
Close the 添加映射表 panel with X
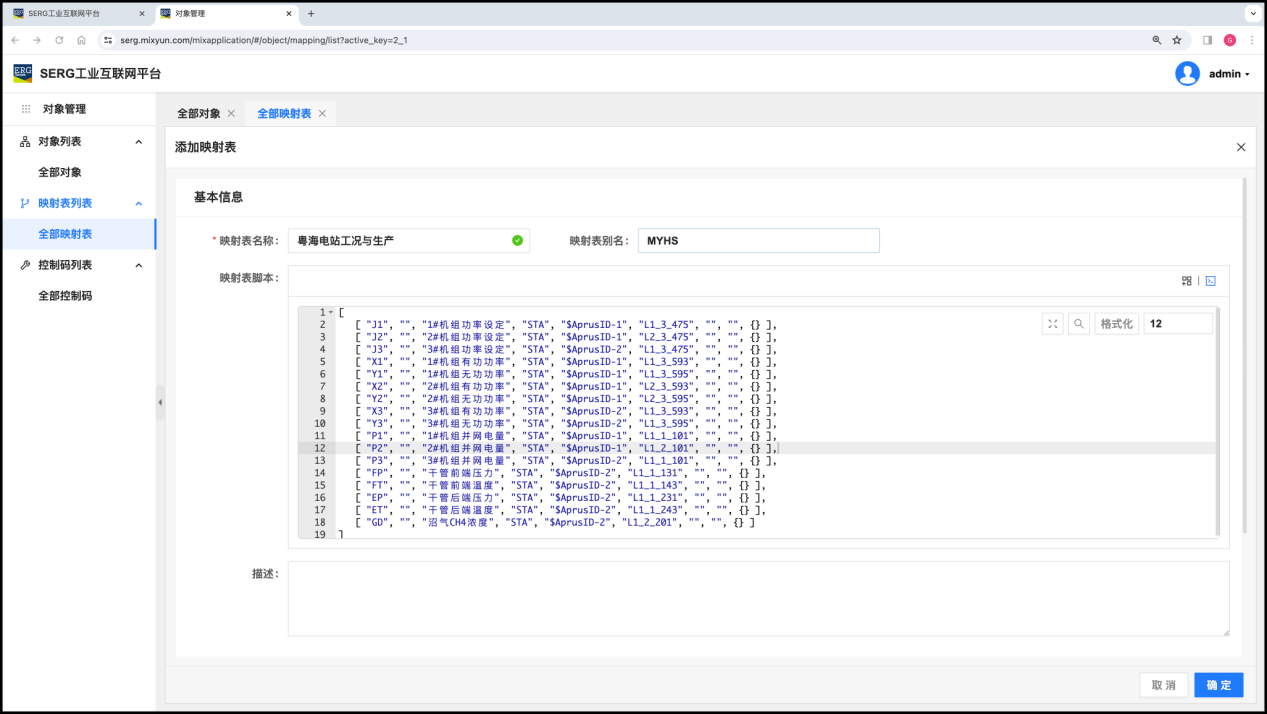click(1241, 147)
